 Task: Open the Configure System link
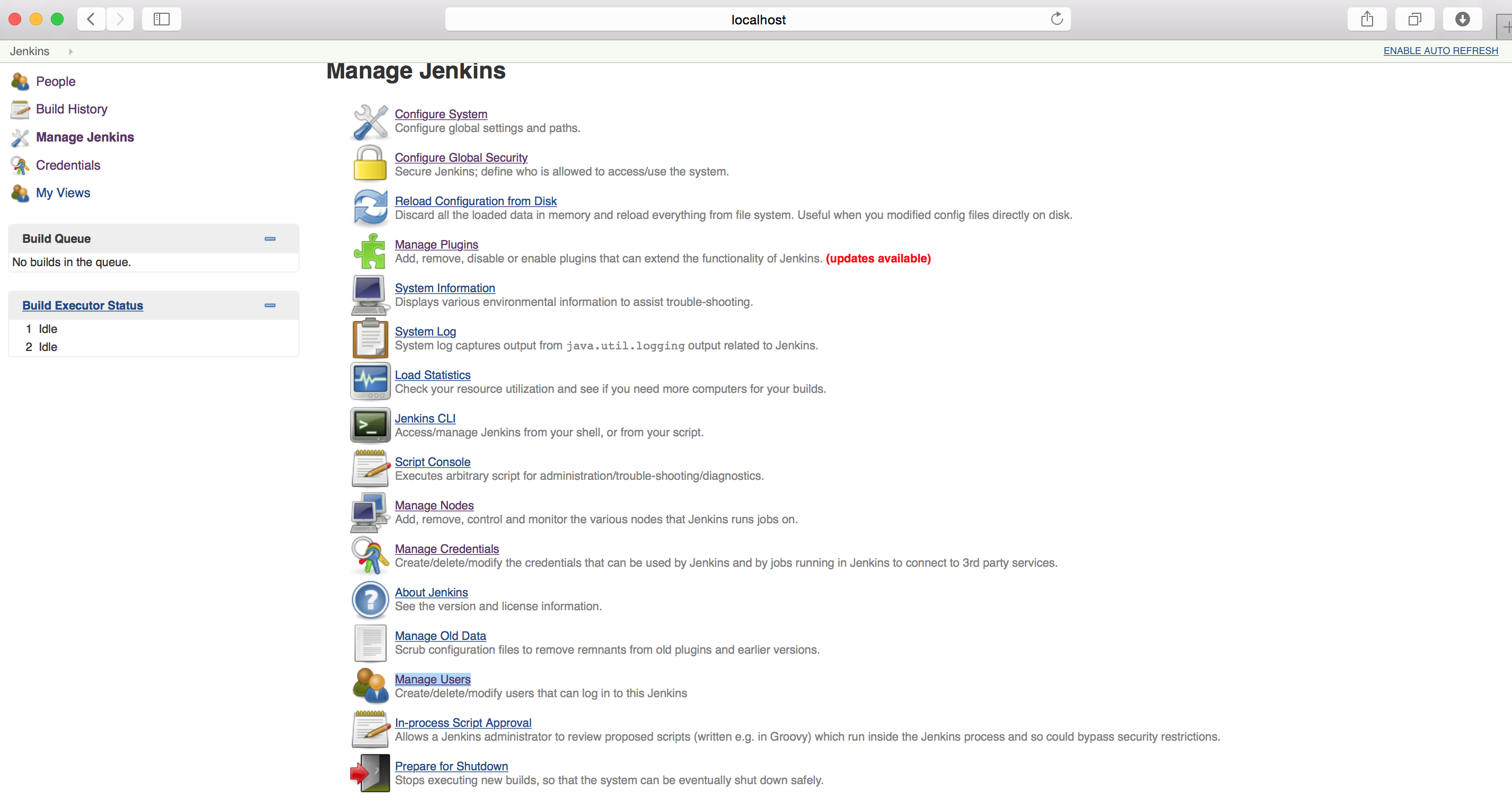(441, 115)
